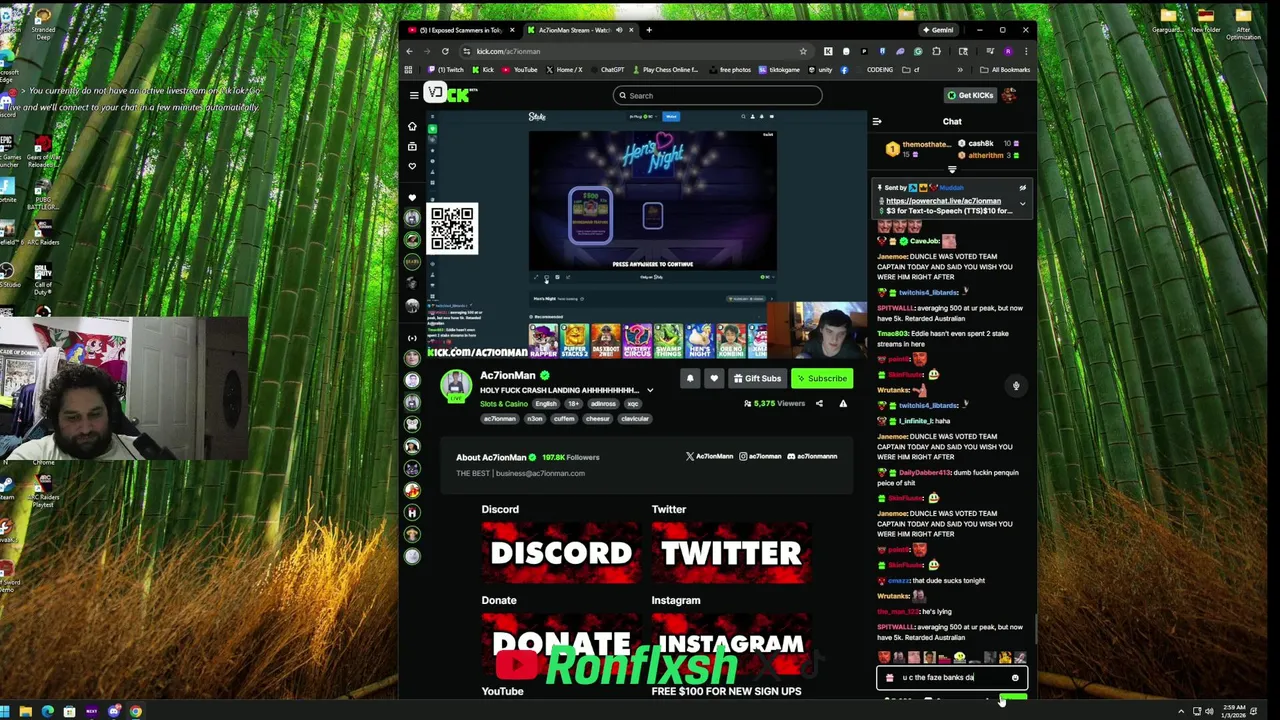Open the cf bookmarks folder

[x=912, y=70]
